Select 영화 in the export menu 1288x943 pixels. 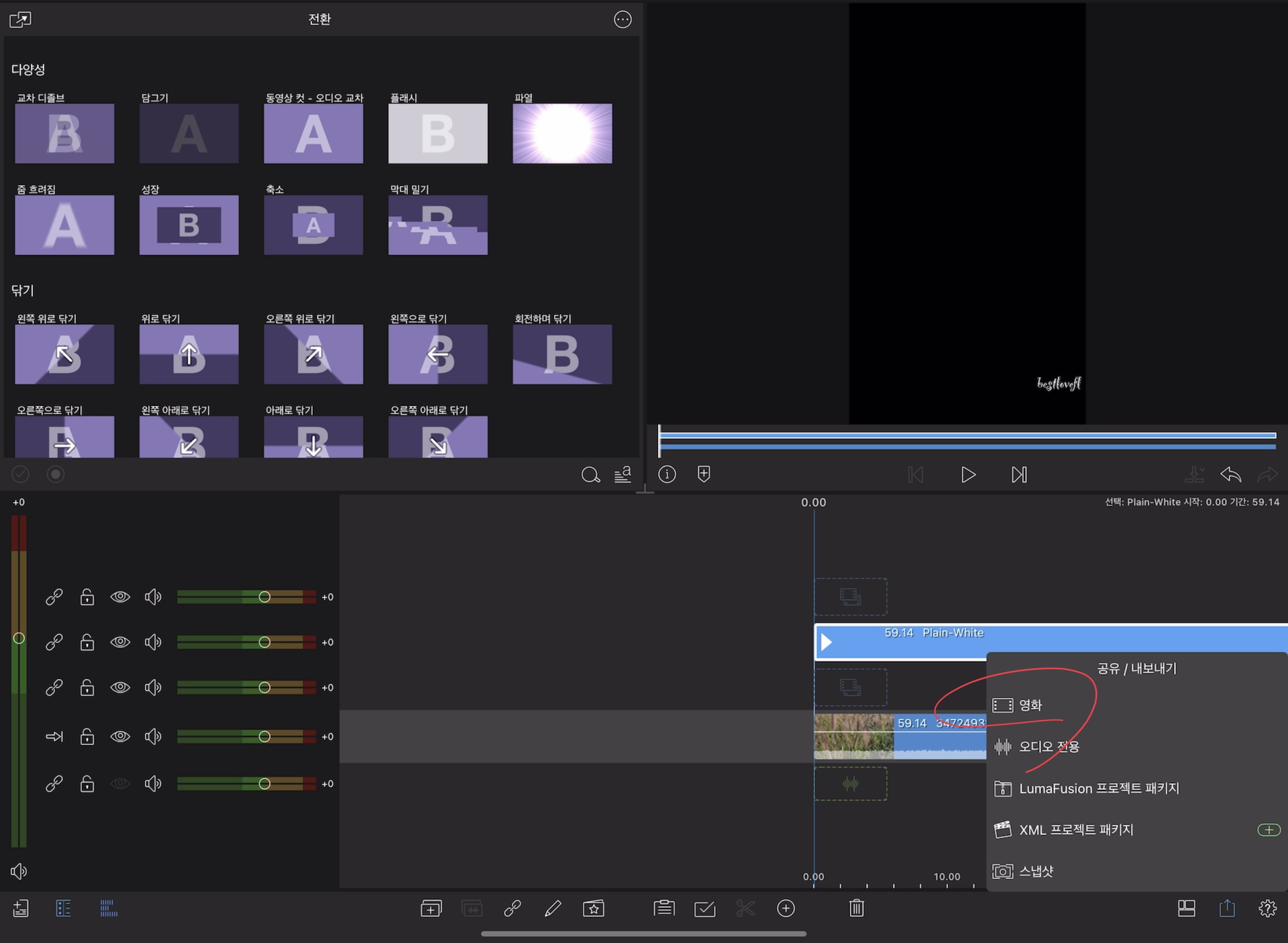tap(1030, 706)
